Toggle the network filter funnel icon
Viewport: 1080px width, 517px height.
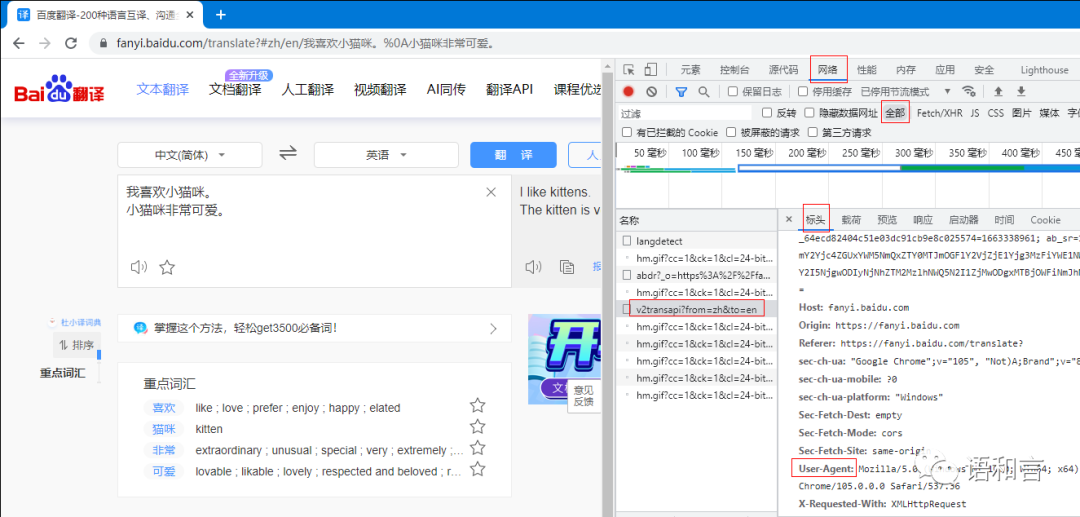(x=681, y=91)
